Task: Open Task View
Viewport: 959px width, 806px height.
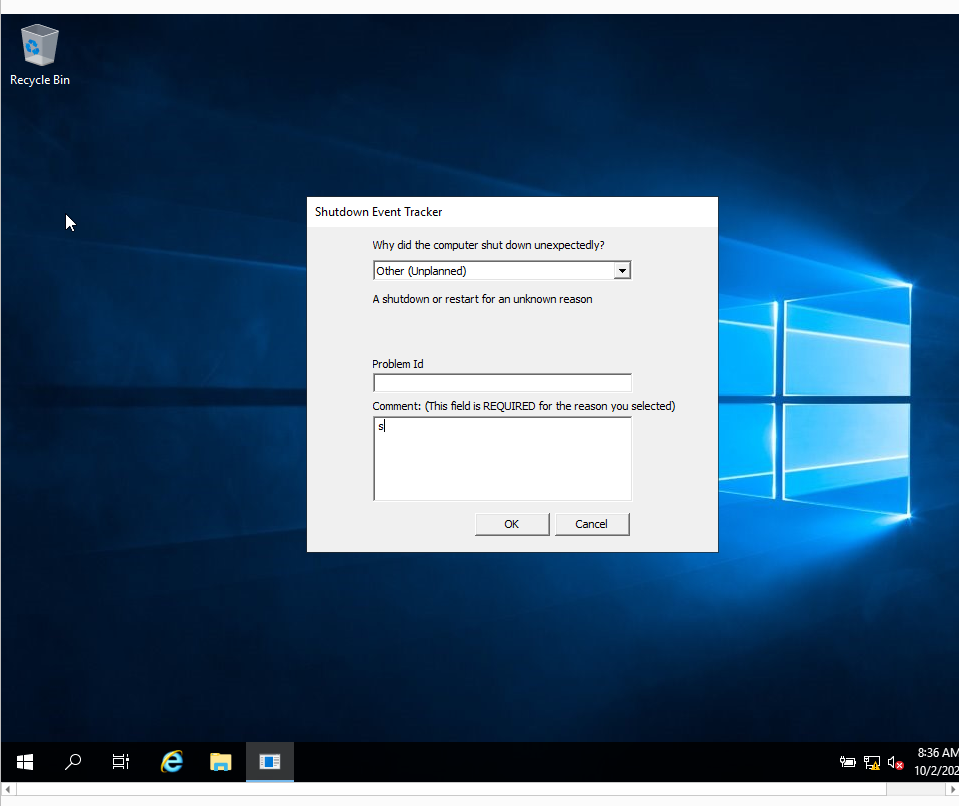Action: click(121, 761)
